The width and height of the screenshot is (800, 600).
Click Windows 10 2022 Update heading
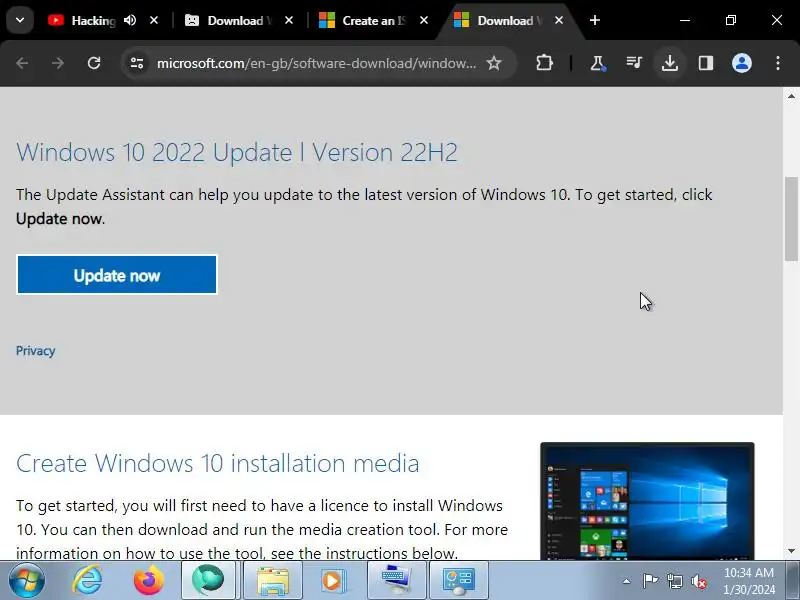237,153
